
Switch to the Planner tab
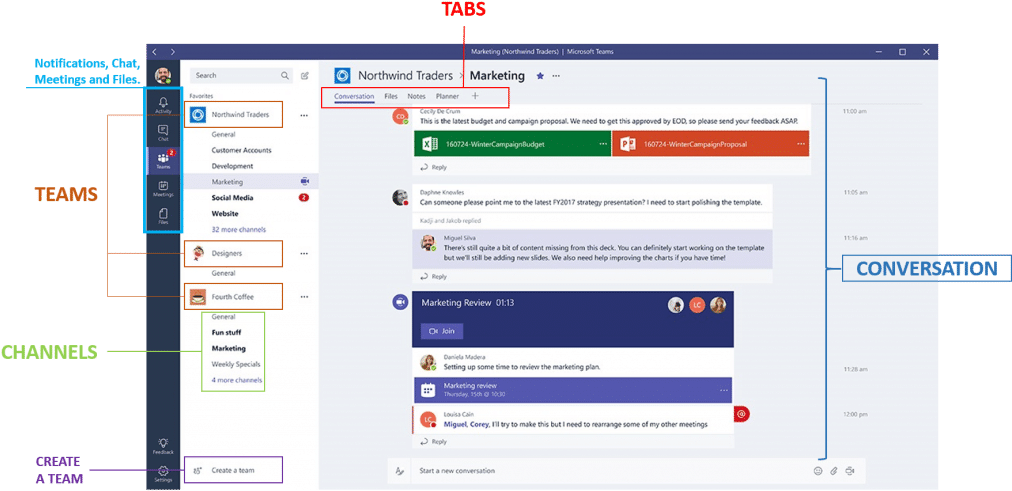coord(447,96)
